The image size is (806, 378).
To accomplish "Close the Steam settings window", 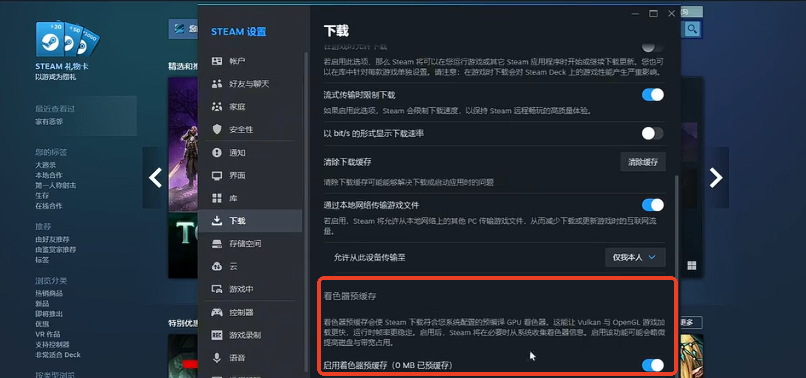I will 671,14.
